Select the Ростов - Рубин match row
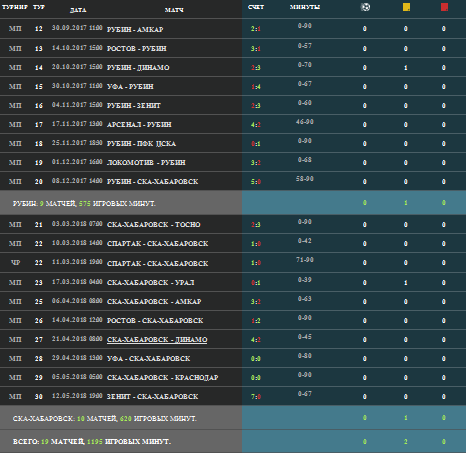466x454 pixels. [x=233, y=48]
